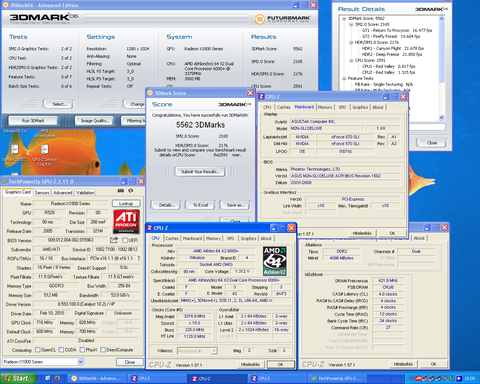Open Firefox from quick launch bar
Screen dimensions: 480x384
(57, 378)
